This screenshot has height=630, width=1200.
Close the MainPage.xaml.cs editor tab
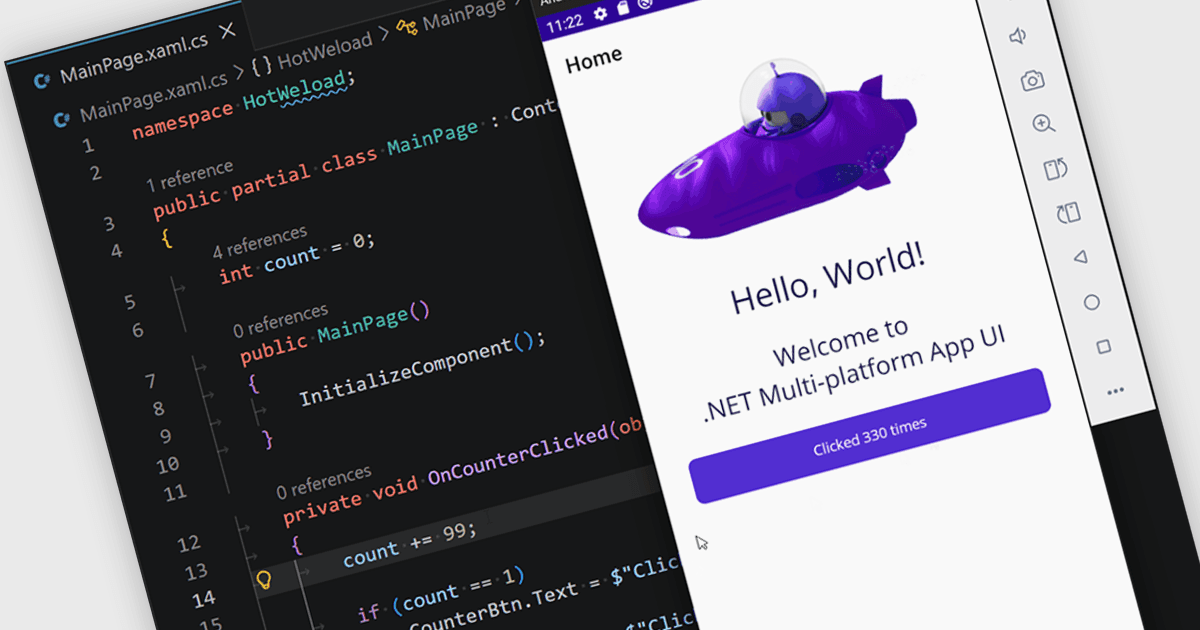[228, 31]
